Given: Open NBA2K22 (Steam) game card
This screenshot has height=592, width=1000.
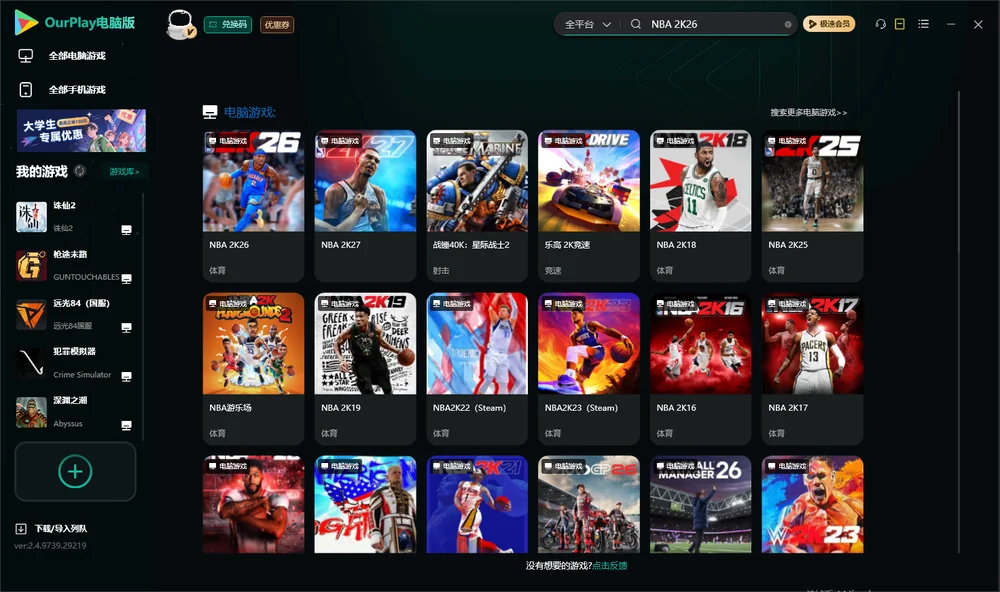Looking at the screenshot, I should 477,368.
